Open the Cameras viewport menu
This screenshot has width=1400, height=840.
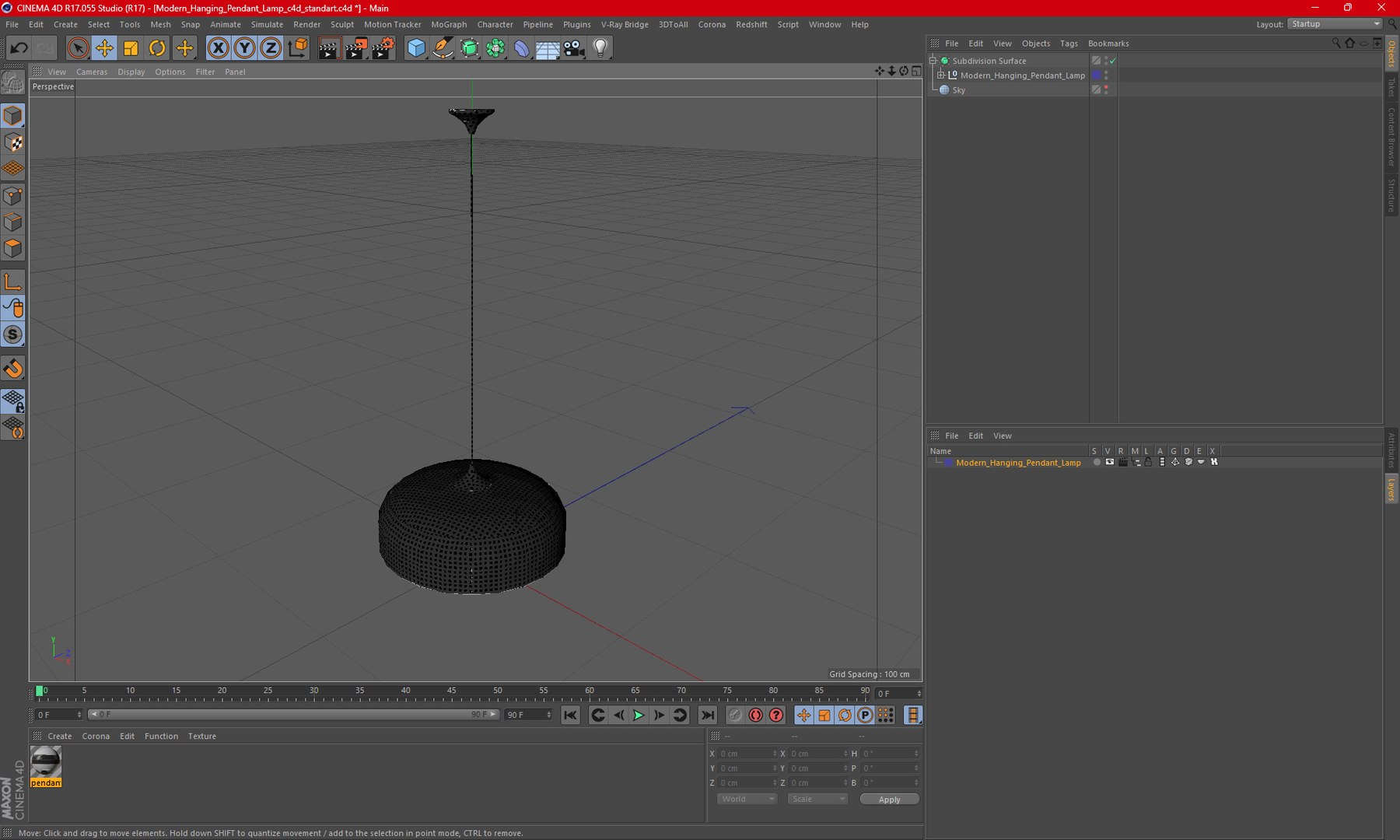pos(92,72)
